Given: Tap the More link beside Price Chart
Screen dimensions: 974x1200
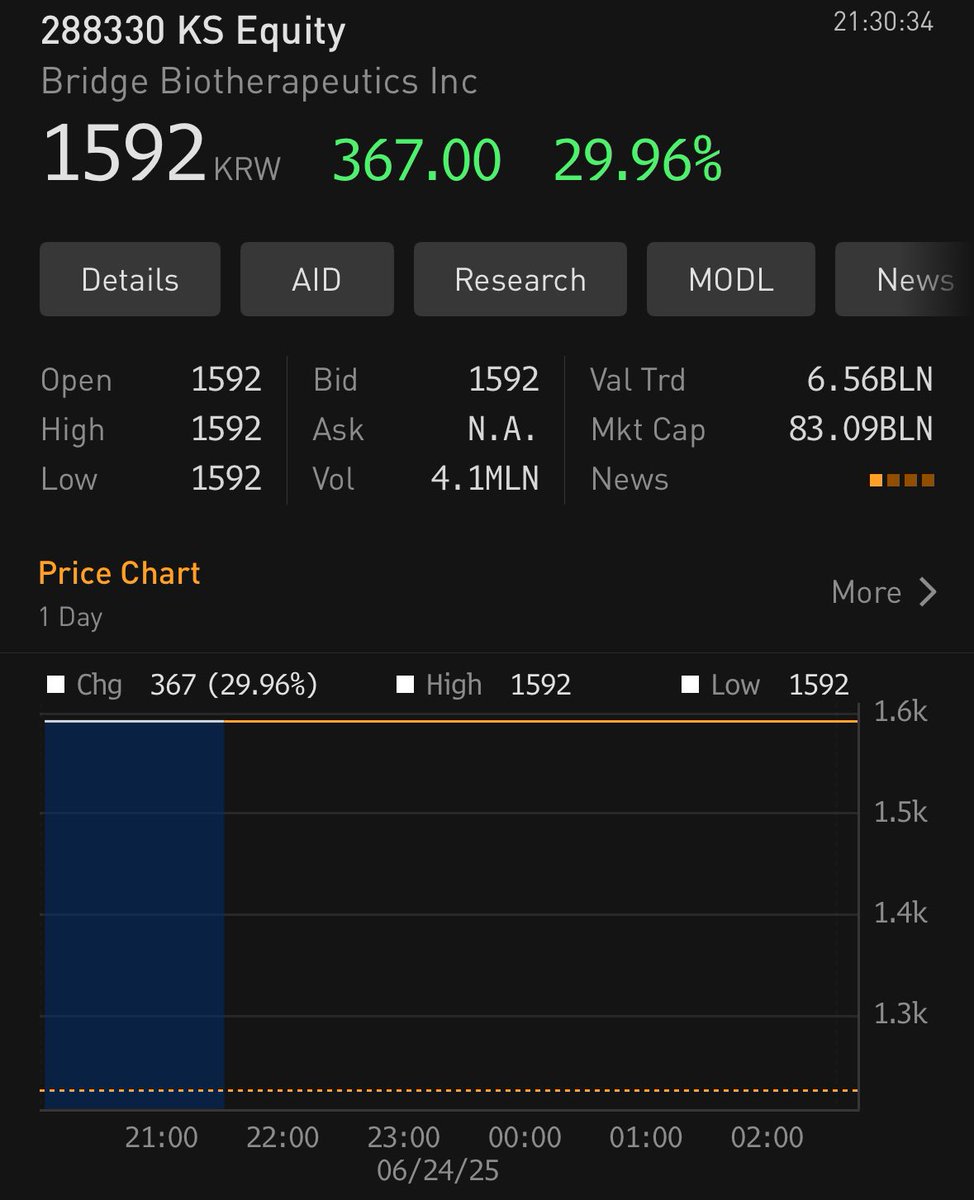Looking at the screenshot, I should 867,592.
